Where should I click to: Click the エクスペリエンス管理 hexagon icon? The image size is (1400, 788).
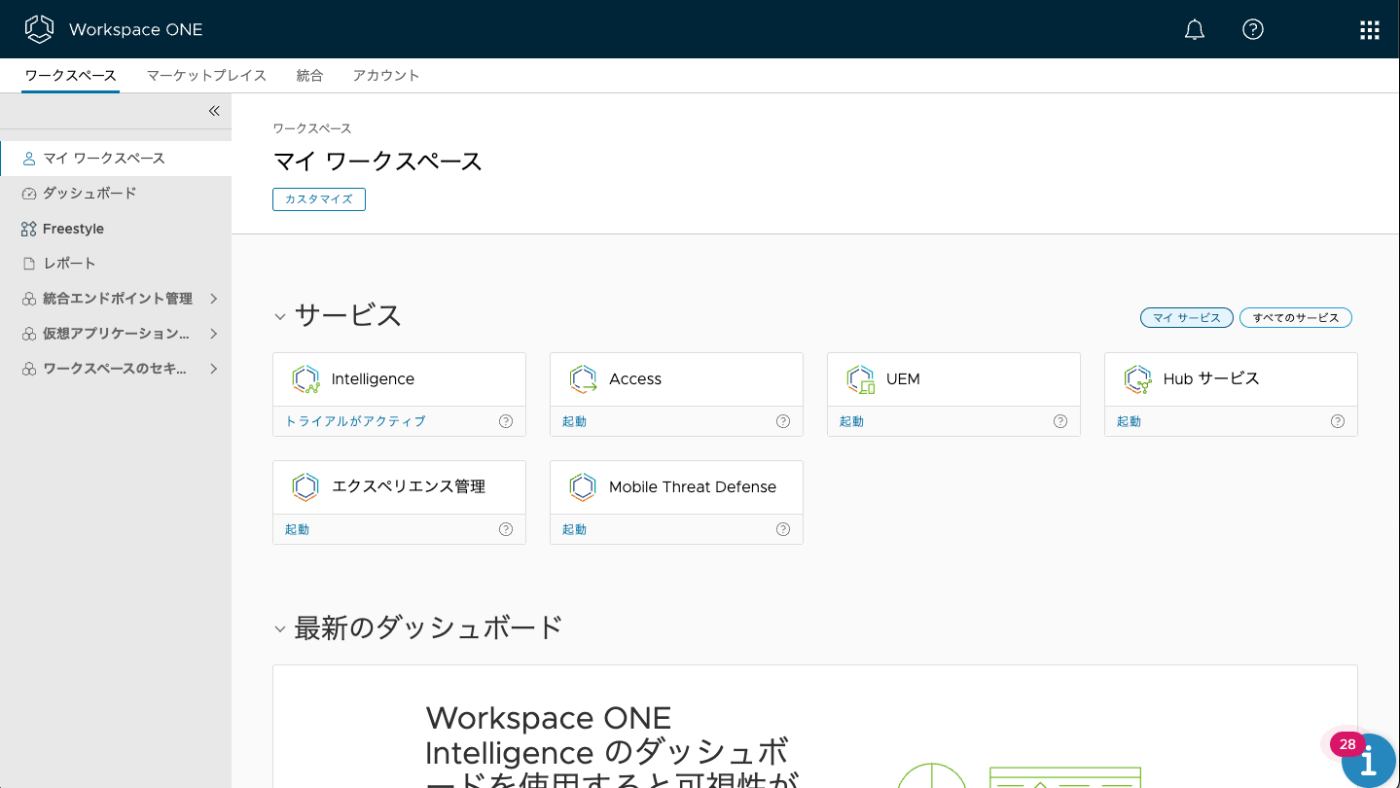coord(305,487)
